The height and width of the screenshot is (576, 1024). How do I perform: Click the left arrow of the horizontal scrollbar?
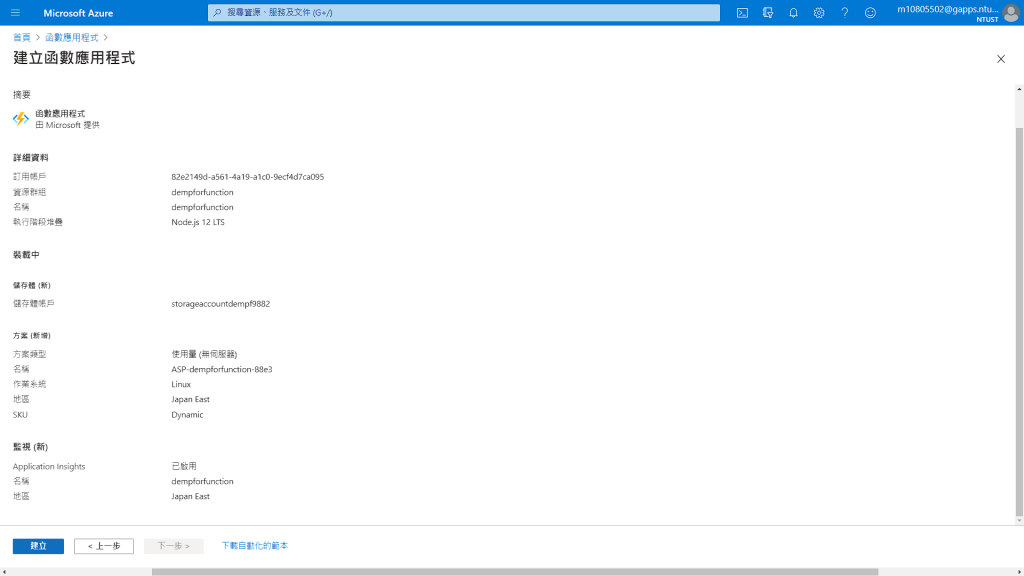click(5, 572)
